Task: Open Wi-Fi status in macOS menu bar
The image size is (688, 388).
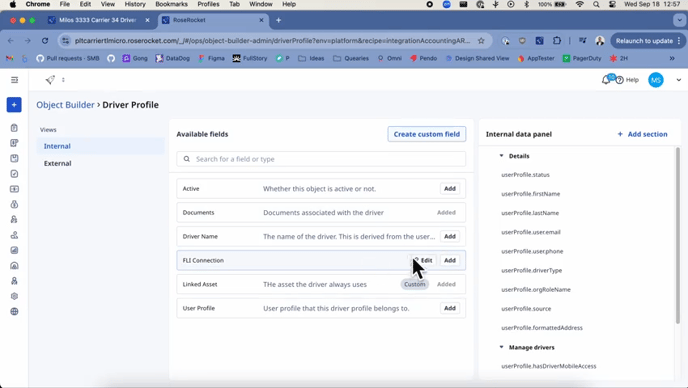Action: point(580,4)
